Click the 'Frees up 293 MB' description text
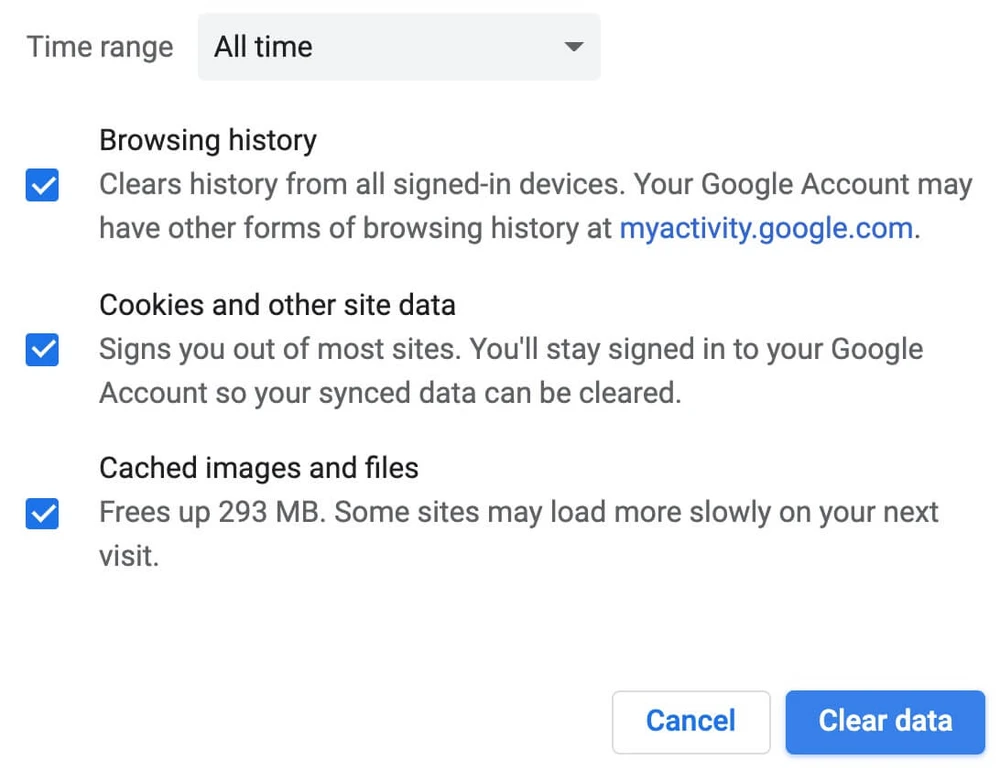Image resolution: width=1000 pixels, height=771 pixels. pyautogui.click(x=213, y=512)
